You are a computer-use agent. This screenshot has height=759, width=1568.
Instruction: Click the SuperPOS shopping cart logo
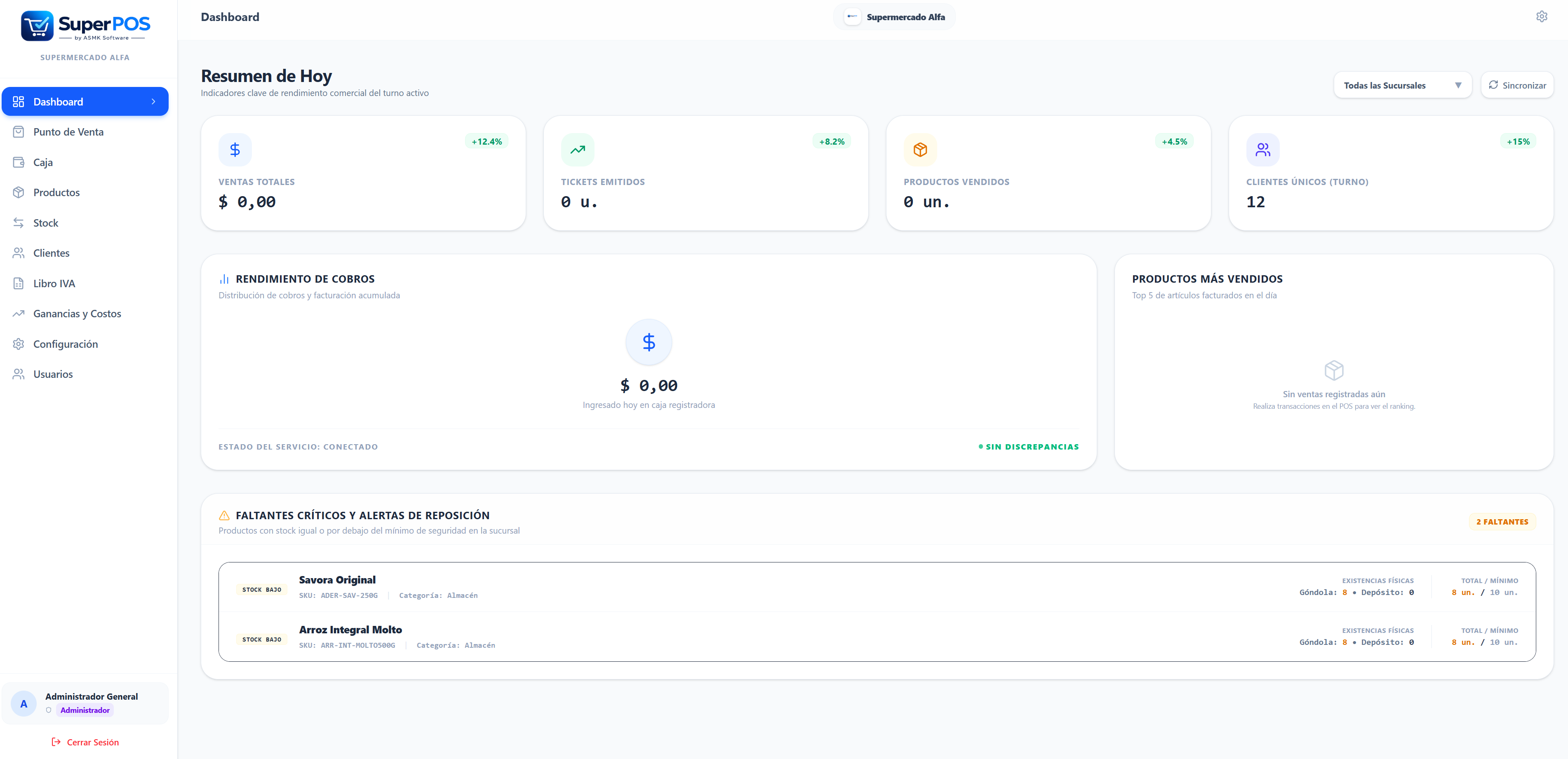coord(37,26)
